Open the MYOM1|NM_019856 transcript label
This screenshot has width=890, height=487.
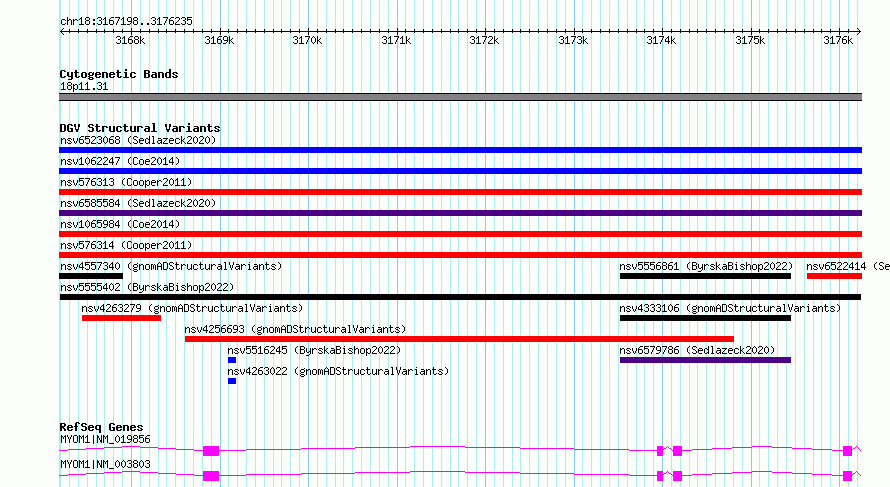click(x=105, y=439)
